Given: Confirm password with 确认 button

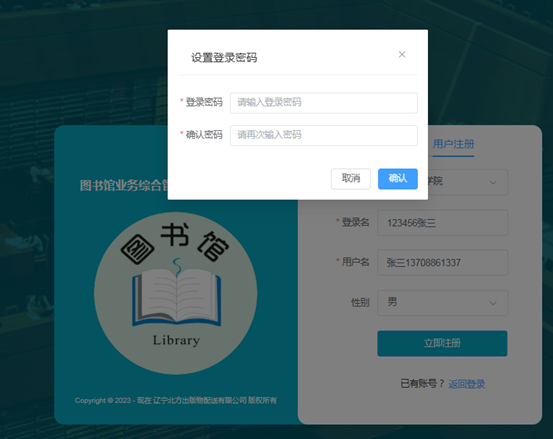Looking at the screenshot, I should [x=398, y=179].
